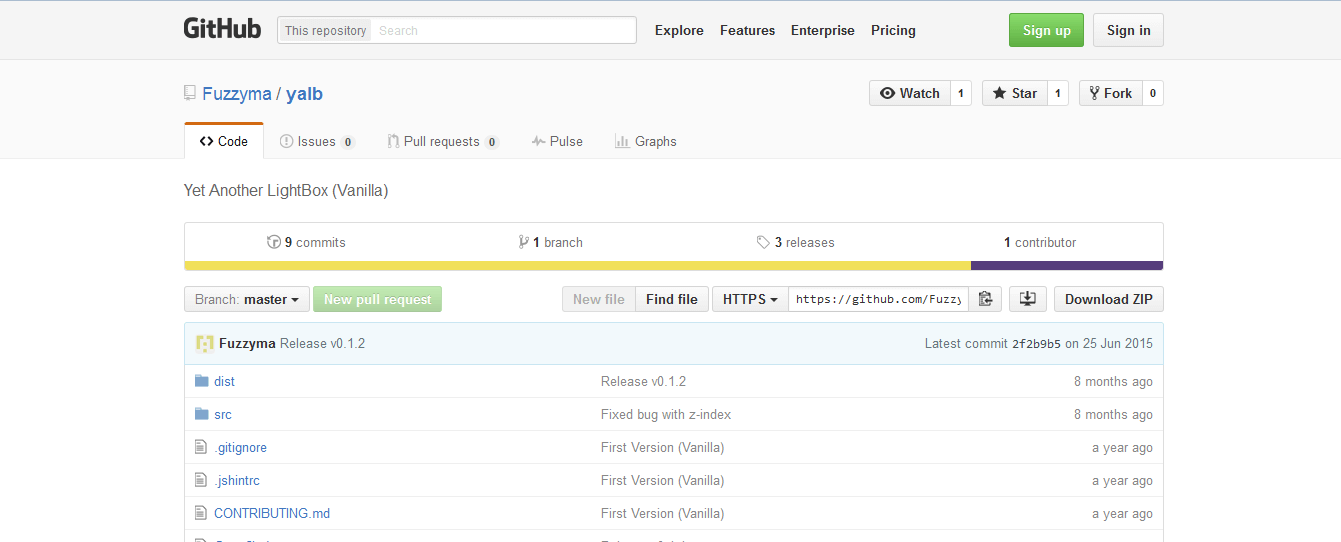This screenshot has height=542, width=1341.
Task: Copy clone URL with clipboard icon
Action: click(985, 299)
